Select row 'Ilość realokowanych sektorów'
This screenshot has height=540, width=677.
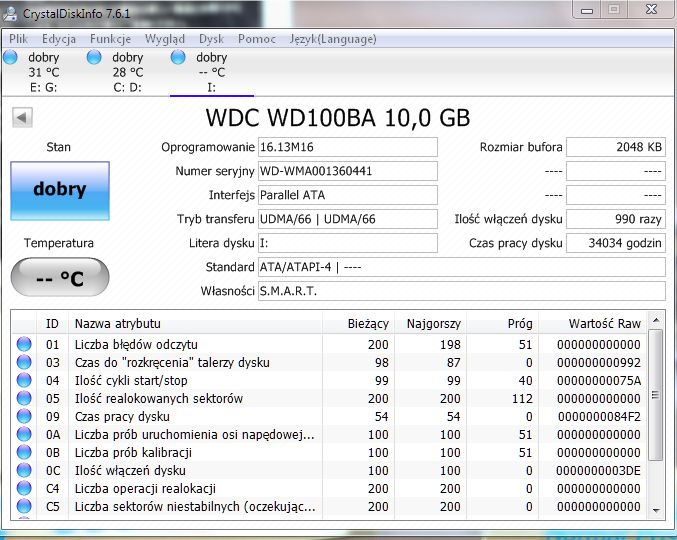tap(329, 398)
